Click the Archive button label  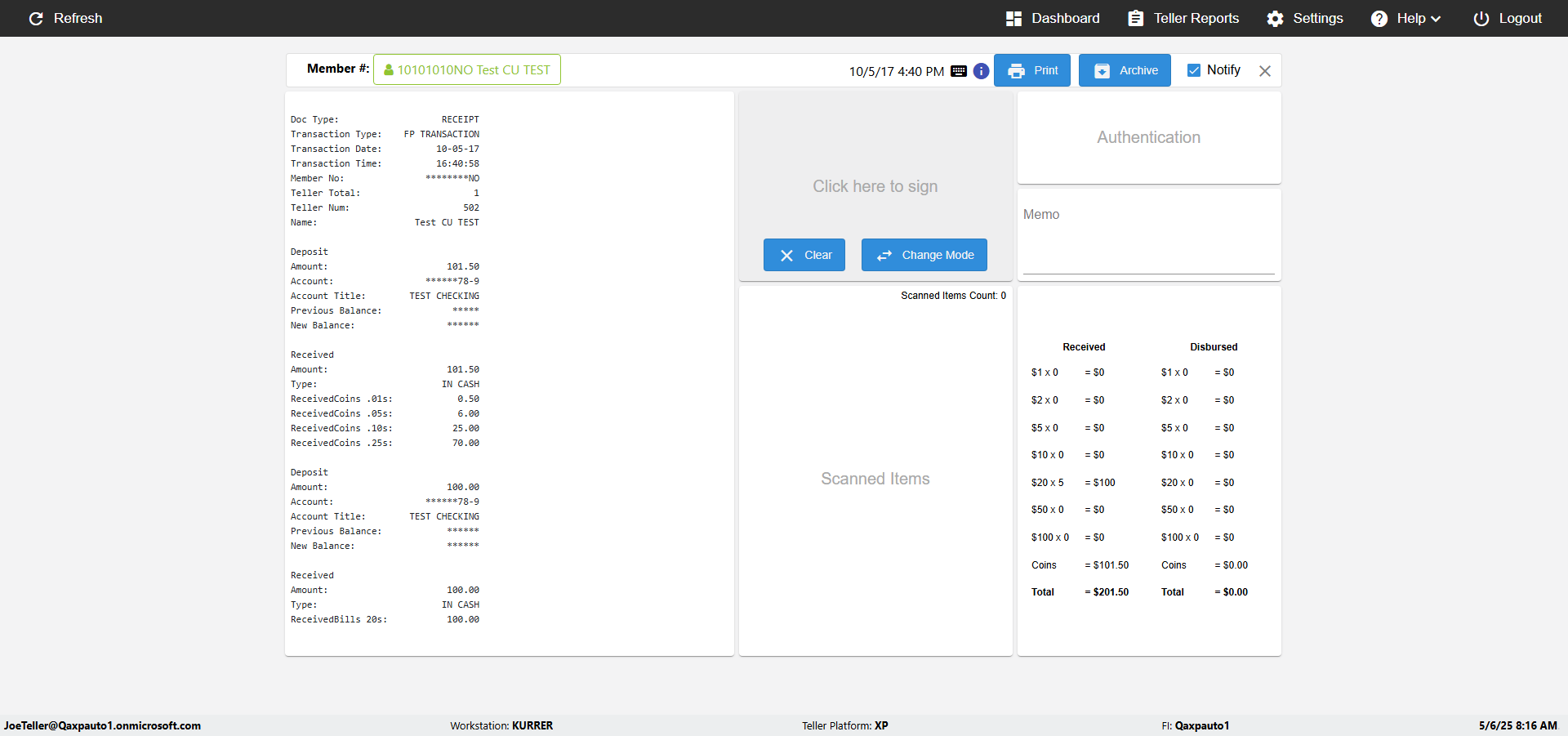(x=1138, y=70)
